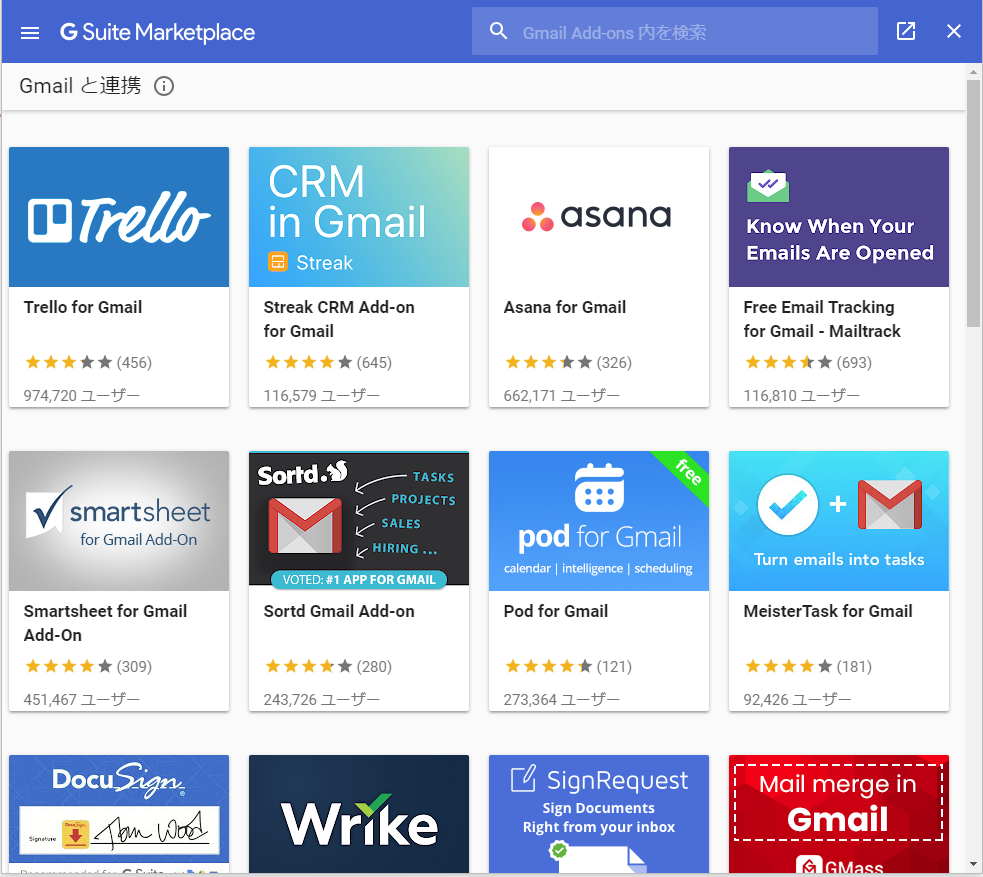This screenshot has height=877, width=983.
Task: Open the Sortd app thumbnail
Action: tap(359, 521)
